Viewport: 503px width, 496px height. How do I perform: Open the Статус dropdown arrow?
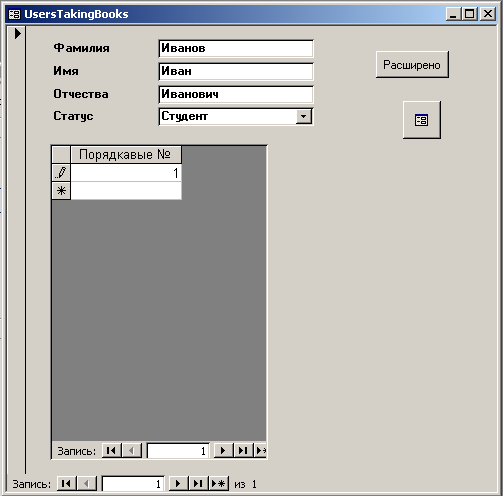click(304, 116)
